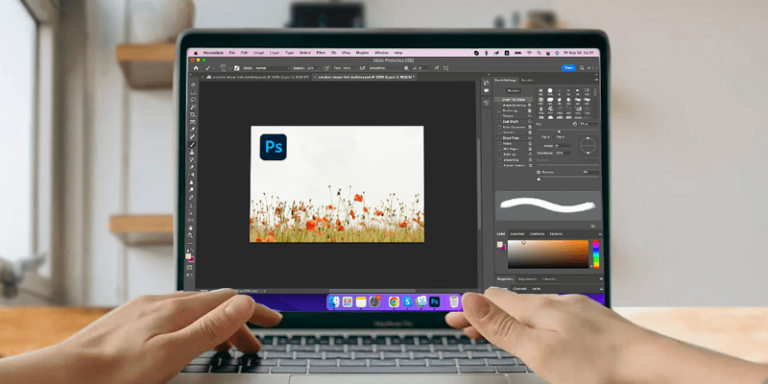
Task: Select the Rectangular Marquee tool
Action: 193,92
